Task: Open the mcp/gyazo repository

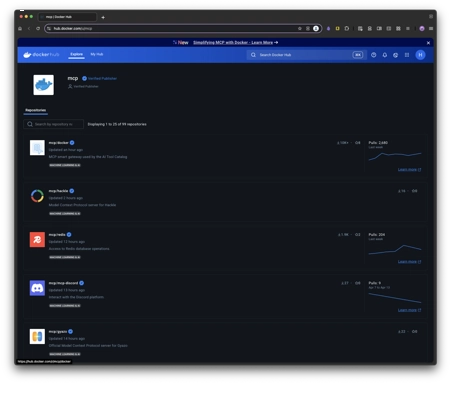Action: pos(58,332)
